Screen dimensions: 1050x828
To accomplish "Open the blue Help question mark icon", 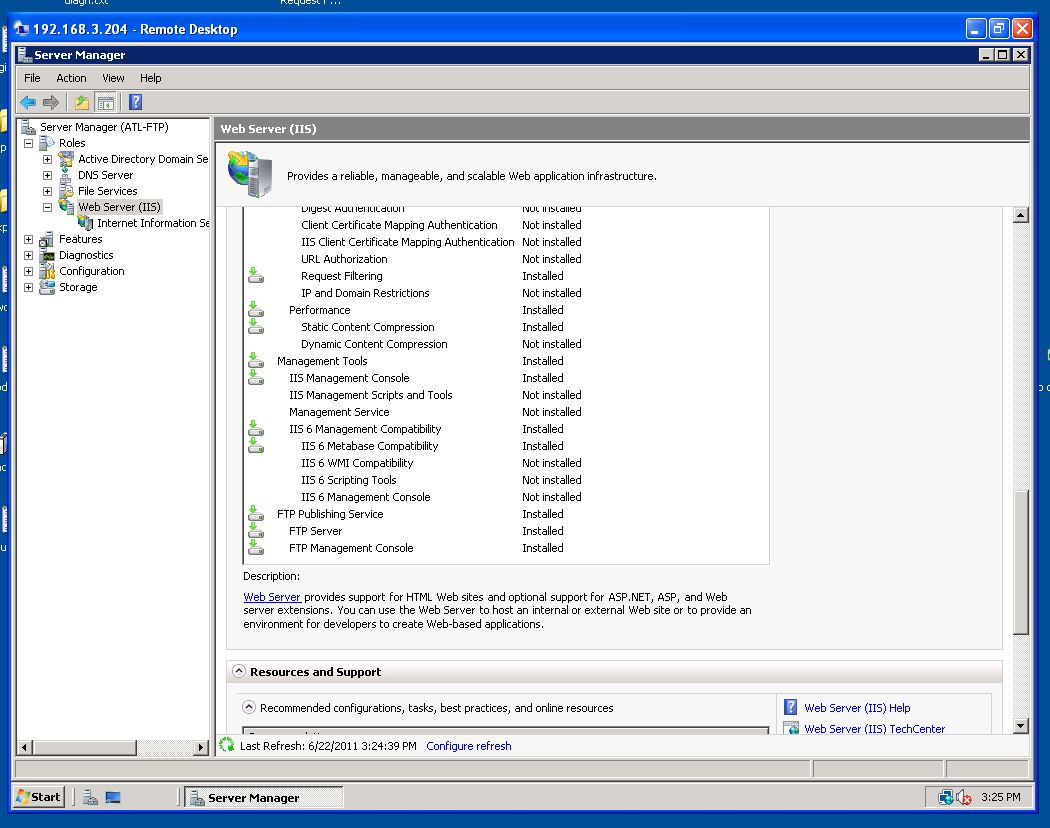I will (136, 102).
